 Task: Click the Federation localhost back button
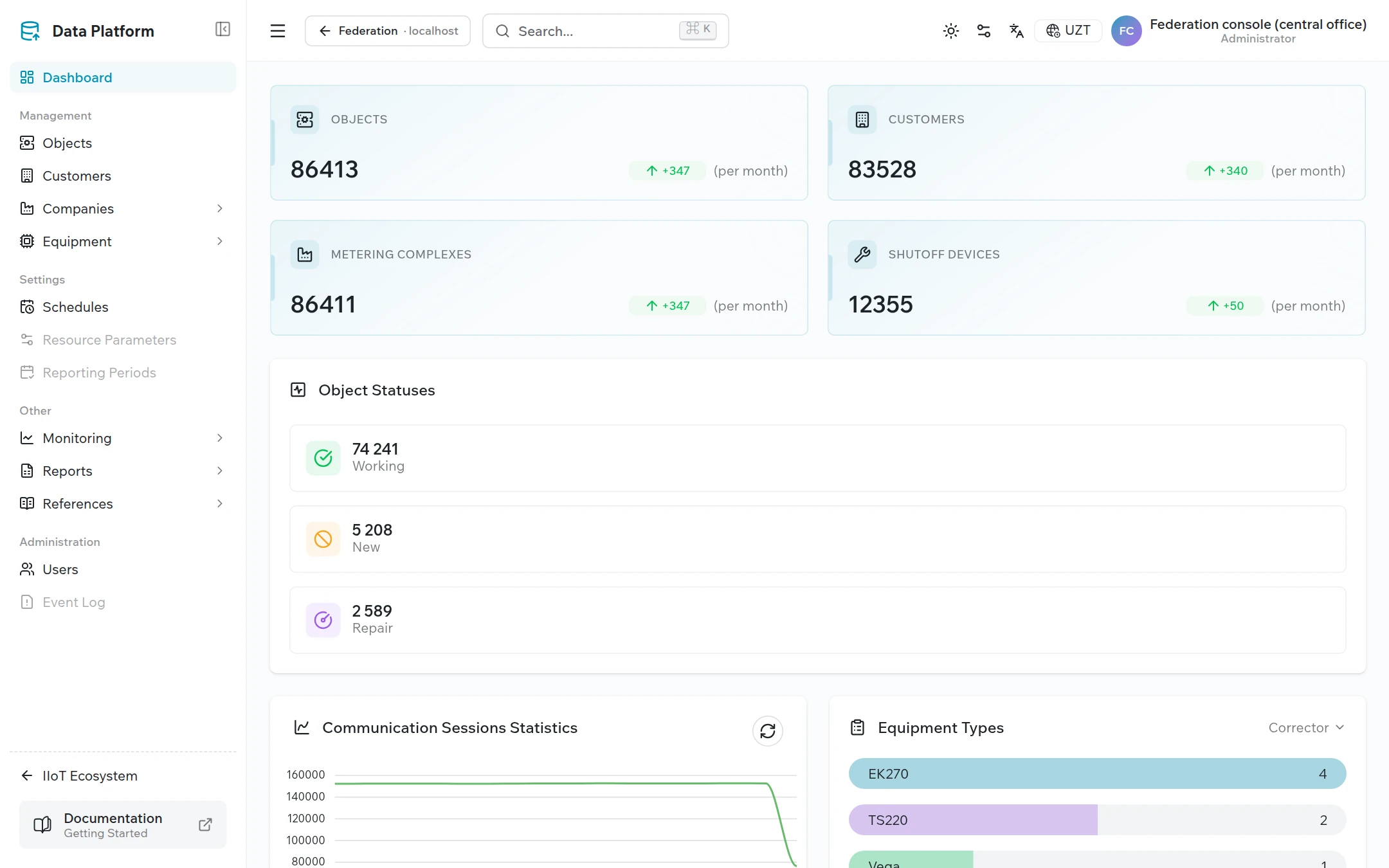tap(388, 31)
